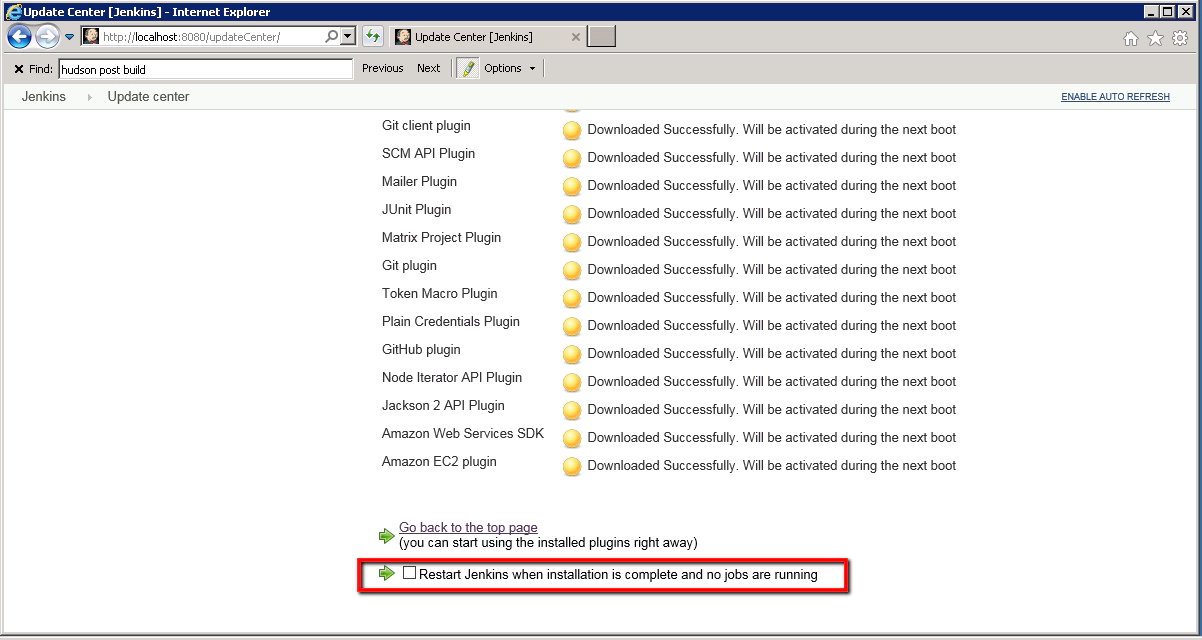This screenshot has width=1202, height=640.
Task: Close the Find bar with X
Action: pos(18,69)
